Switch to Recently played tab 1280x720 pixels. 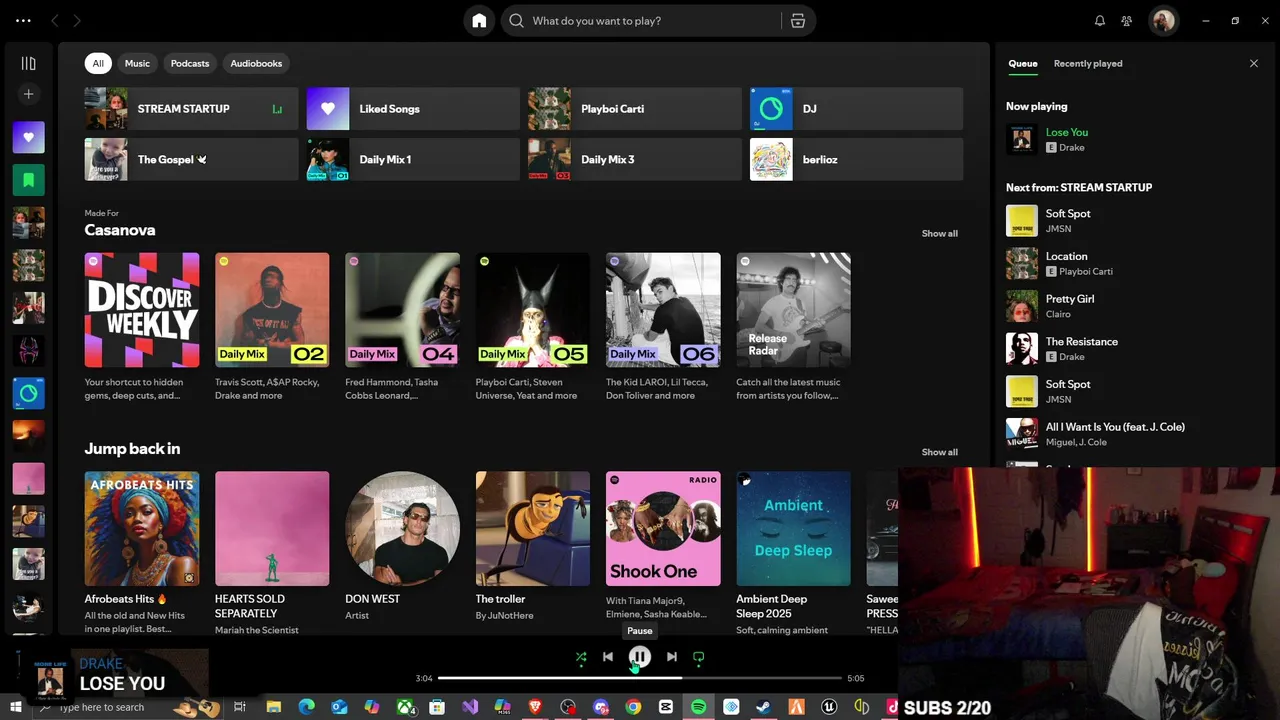coord(1088,63)
